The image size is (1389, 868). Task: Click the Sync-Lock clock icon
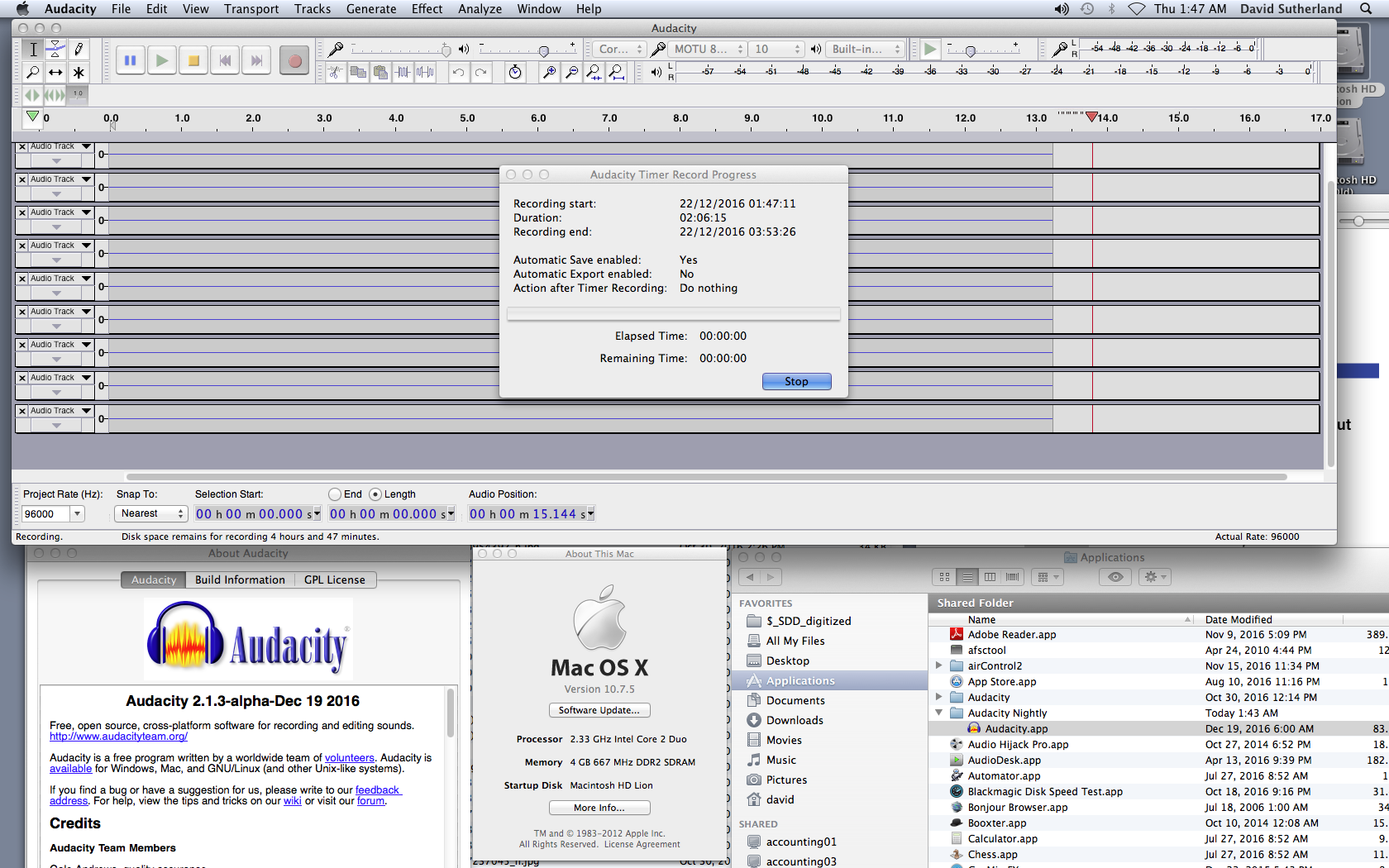(x=515, y=73)
